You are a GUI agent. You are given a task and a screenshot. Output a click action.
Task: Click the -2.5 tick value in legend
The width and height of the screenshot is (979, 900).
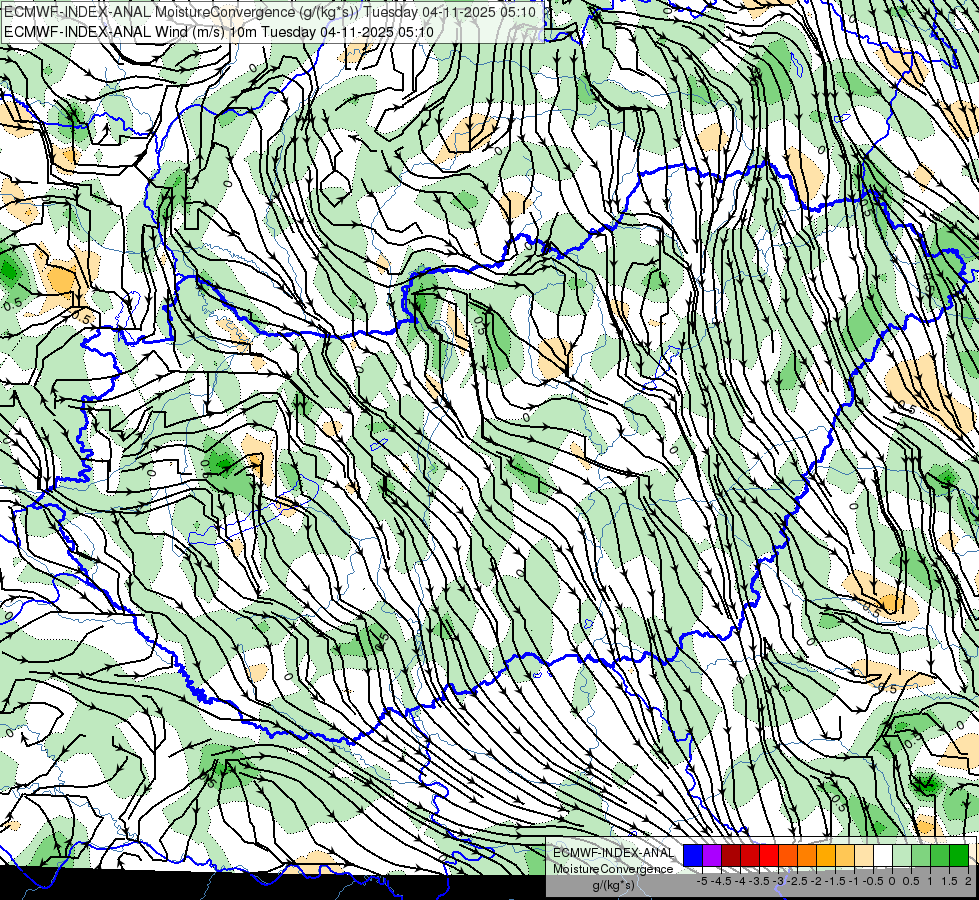[x=797, y=881]
